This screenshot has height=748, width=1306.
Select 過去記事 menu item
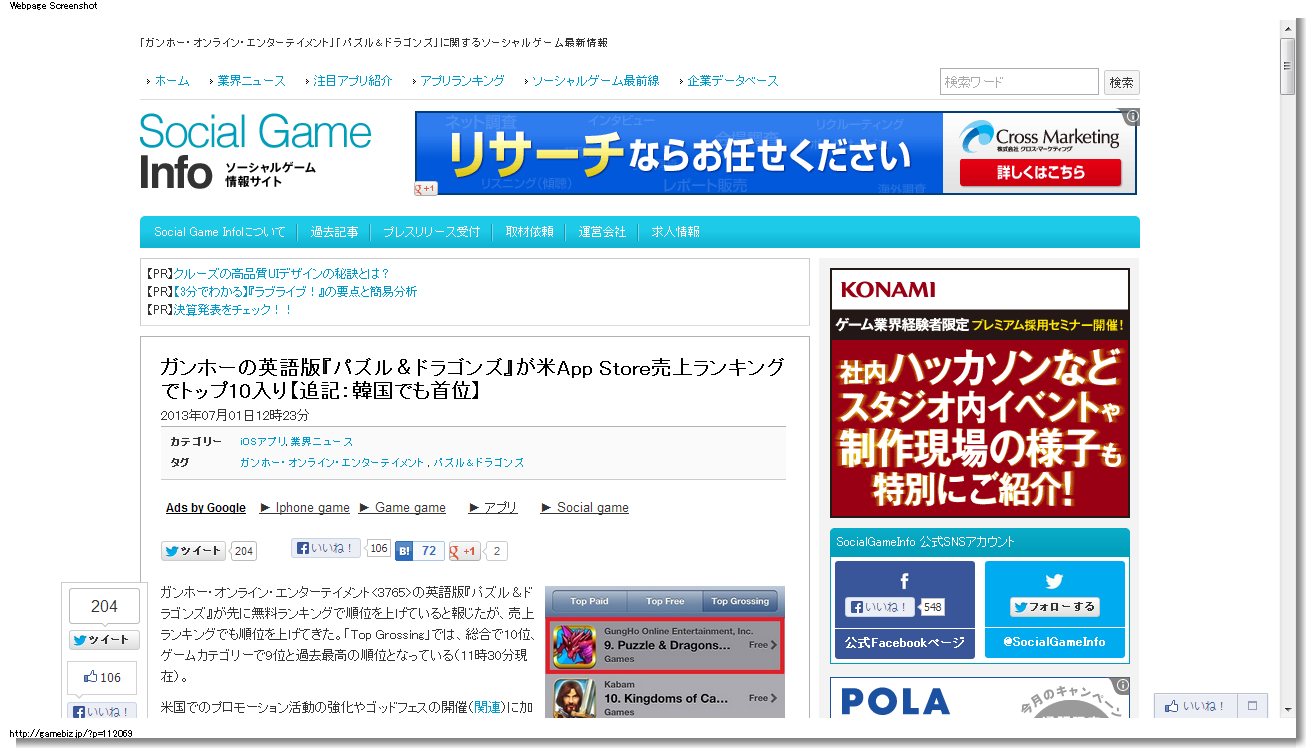pyautogui.click(x=334, y=232)
